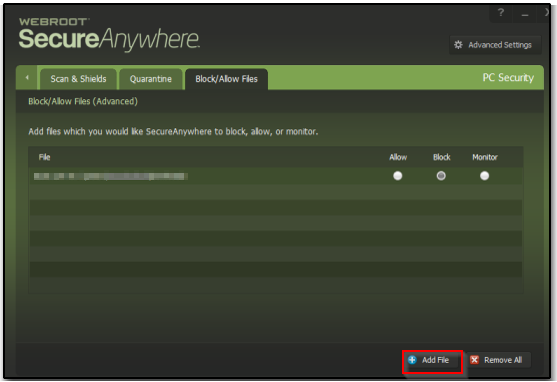Click the Monitor column header
The width and height of the screenshot is (557, 382).
tap(485, 157)
